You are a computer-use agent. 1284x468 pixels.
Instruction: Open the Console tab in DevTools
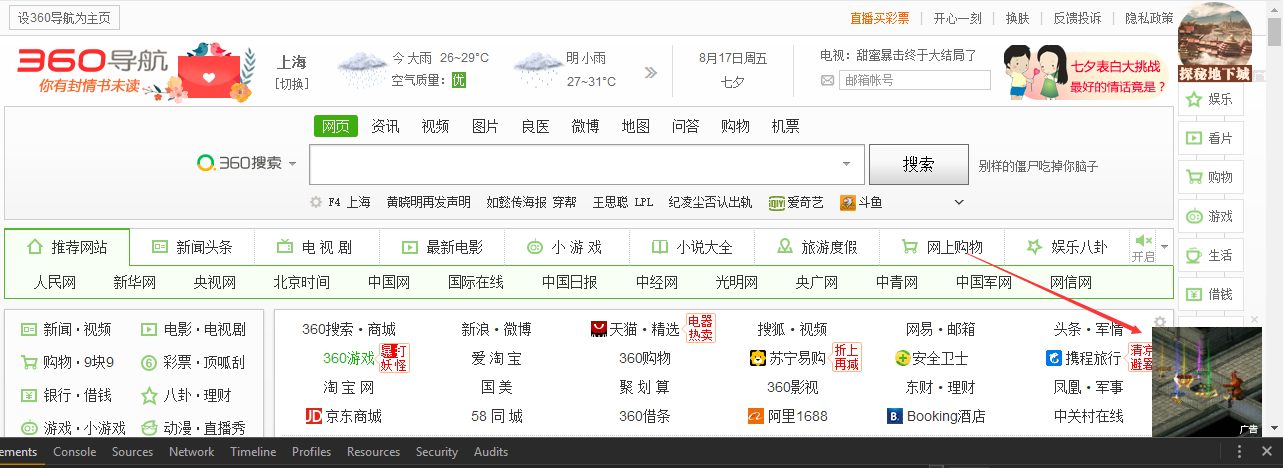click(75, 452)
